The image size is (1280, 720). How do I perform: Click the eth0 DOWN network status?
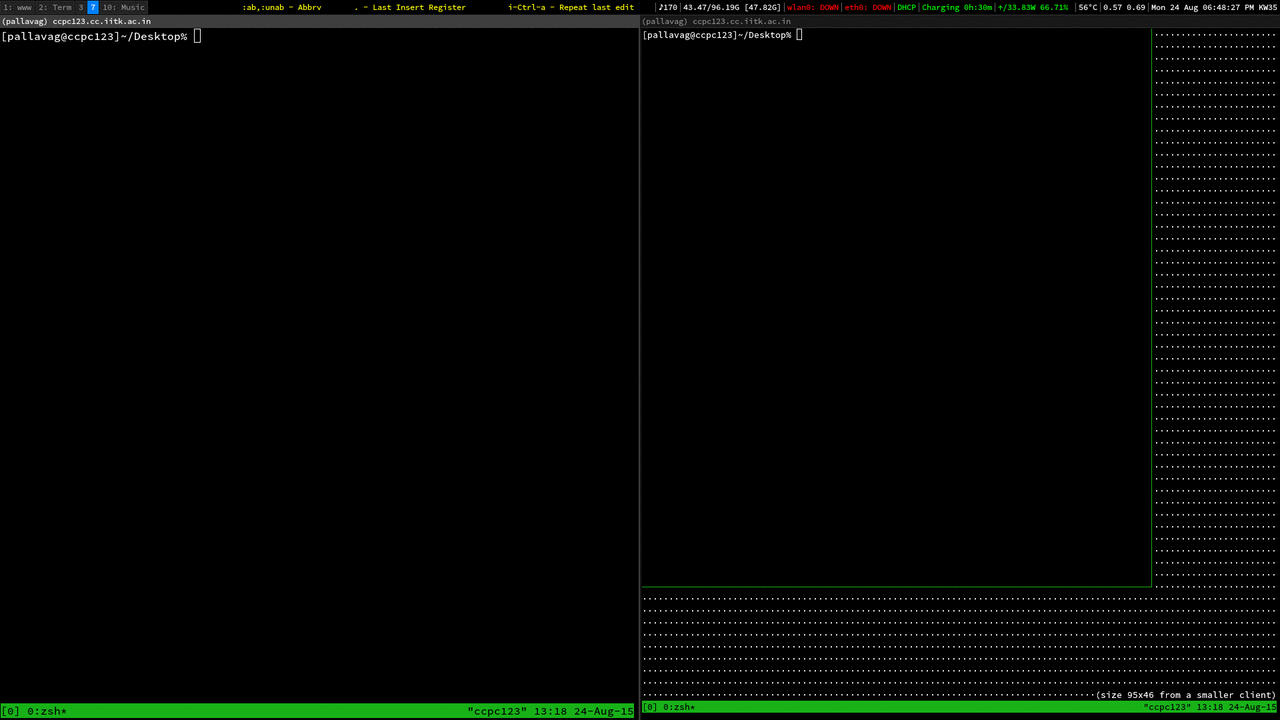(x=868, y=7)
